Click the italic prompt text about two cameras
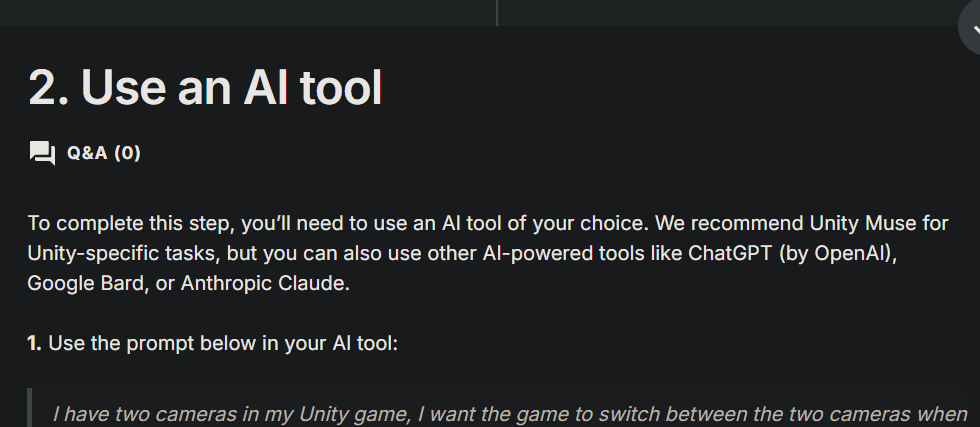980x427 pixels. (500, 413)
